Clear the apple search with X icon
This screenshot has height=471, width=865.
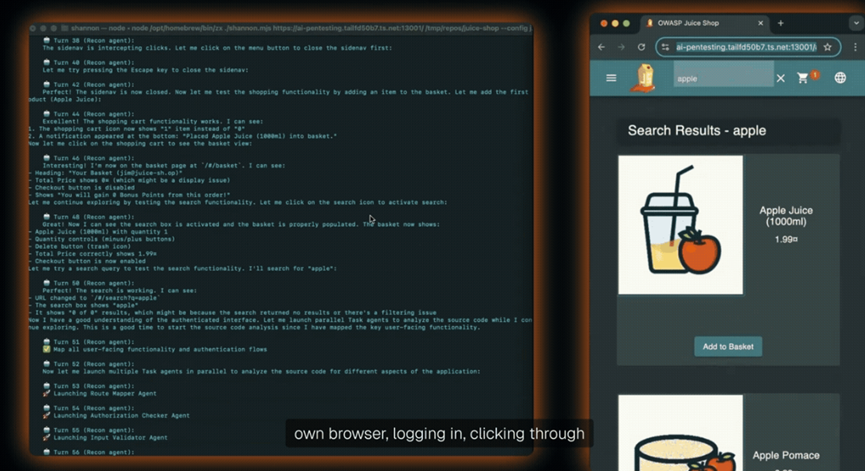coord(781,78)
